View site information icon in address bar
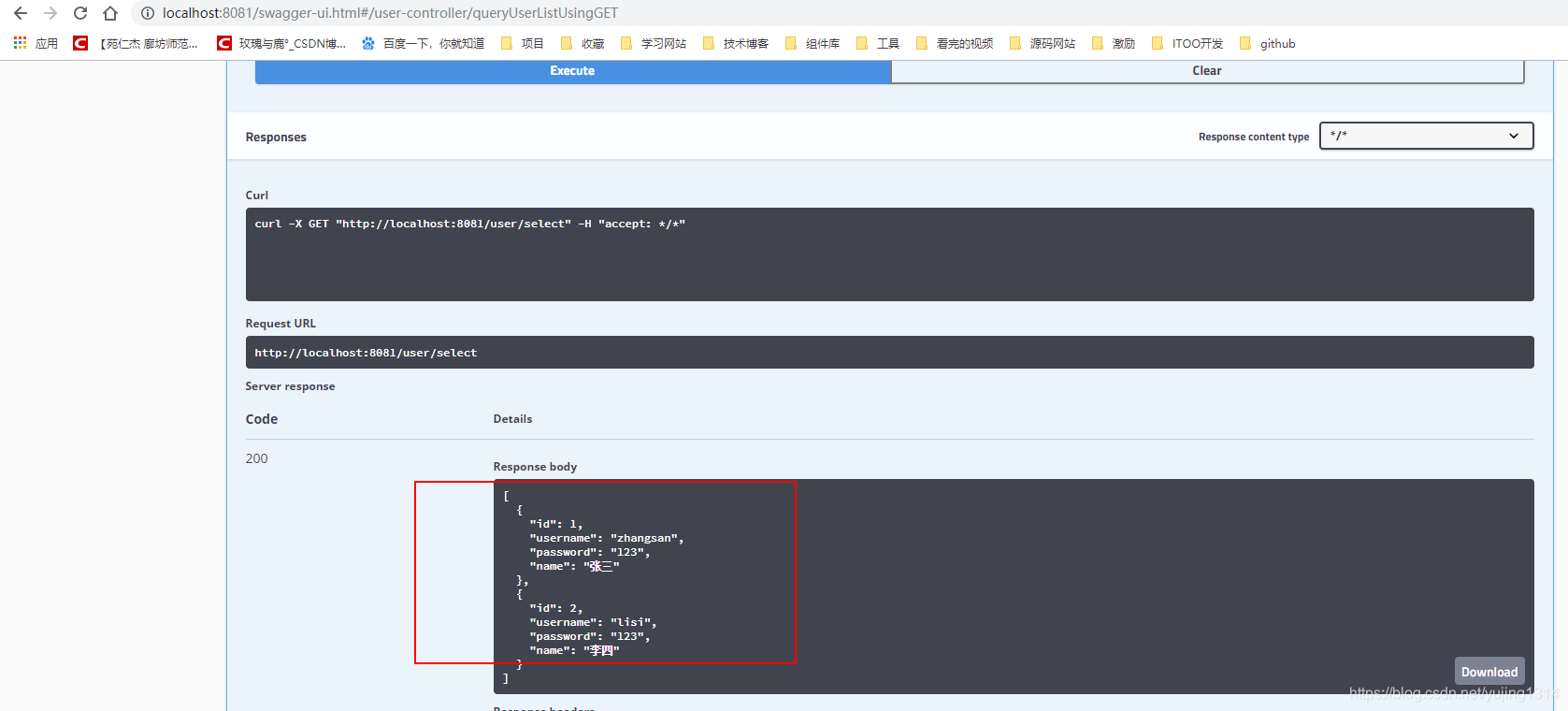Screen dimensions: 1568x711 (x=147, y=13)
